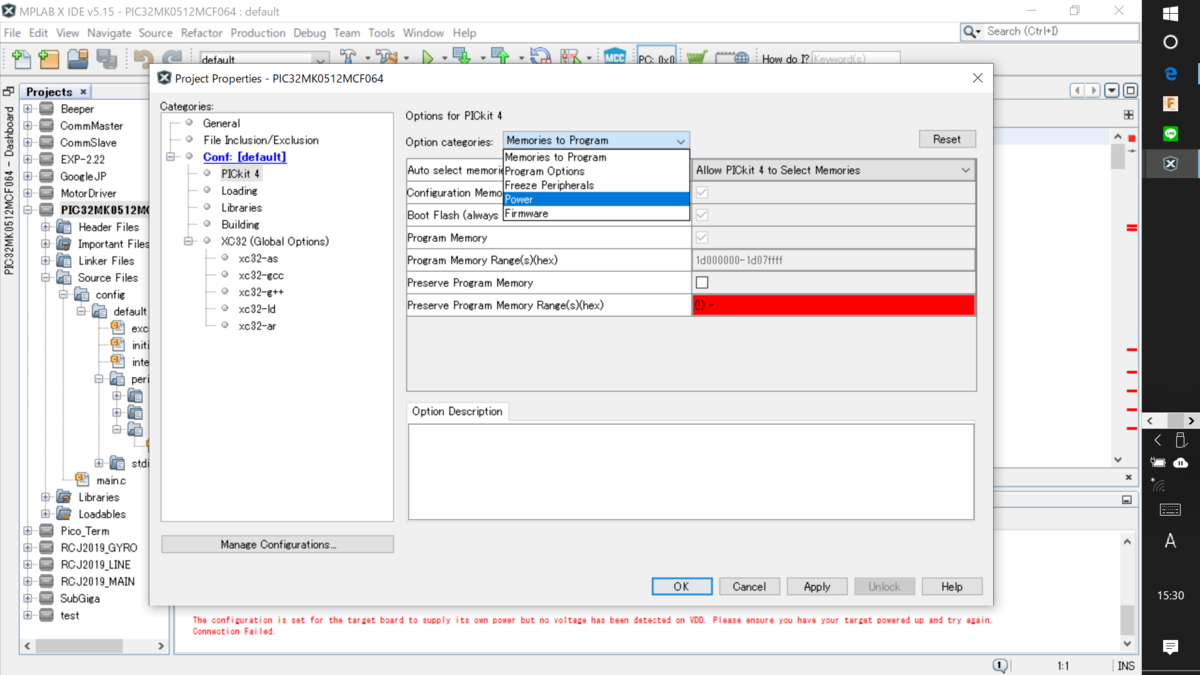The width and height of the screenshot is (1200, 675).
Task: Click the Apply button
Action: 817,587
